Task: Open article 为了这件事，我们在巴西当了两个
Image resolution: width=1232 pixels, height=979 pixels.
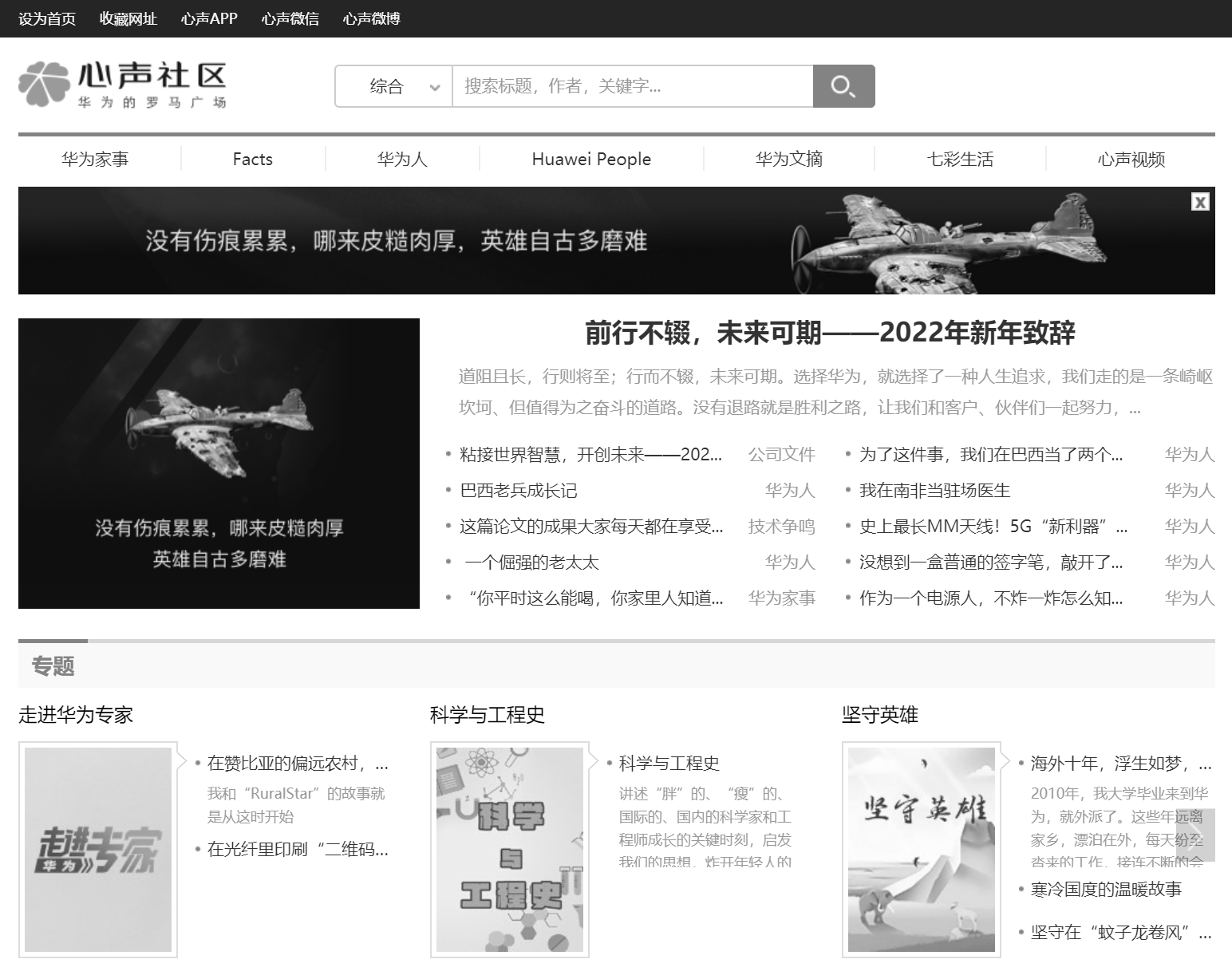Action: 991,455
